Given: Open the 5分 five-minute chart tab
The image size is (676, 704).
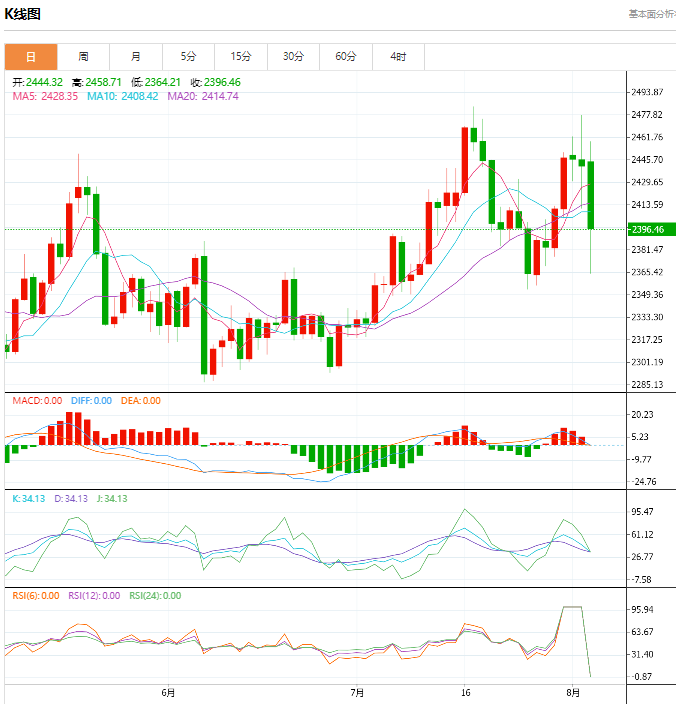Looking at the screenshot, I should coord(189,57).
